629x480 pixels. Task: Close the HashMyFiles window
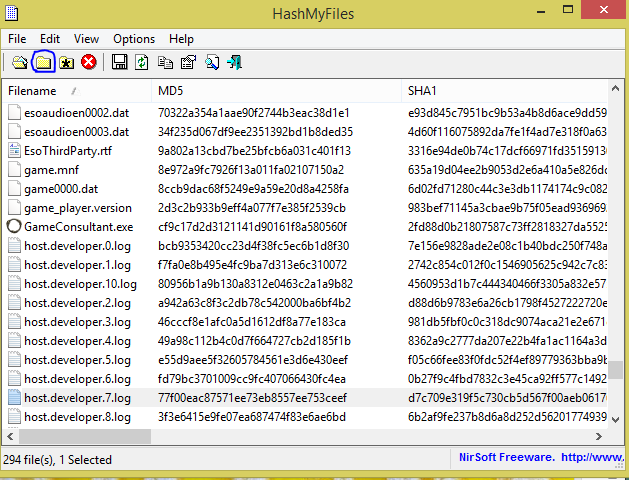(604, 10)
